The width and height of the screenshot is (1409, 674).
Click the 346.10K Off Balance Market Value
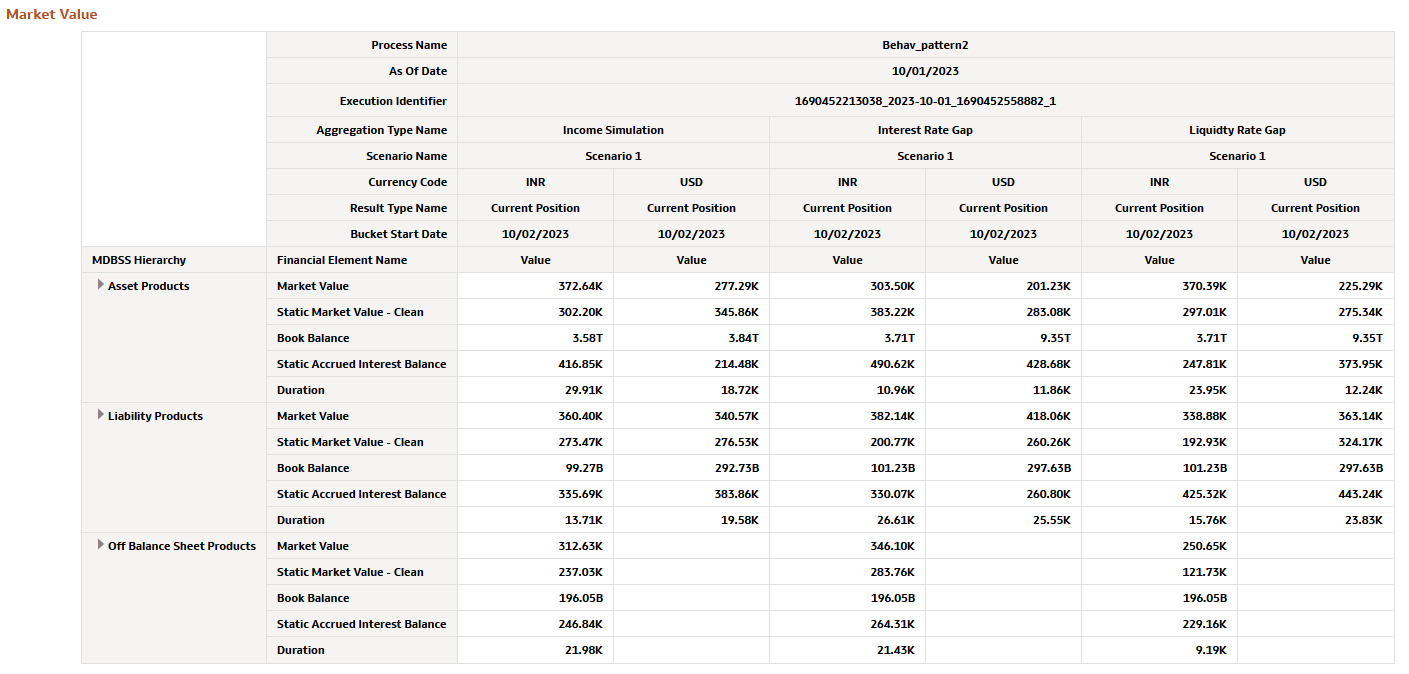(x=847, y=546)
